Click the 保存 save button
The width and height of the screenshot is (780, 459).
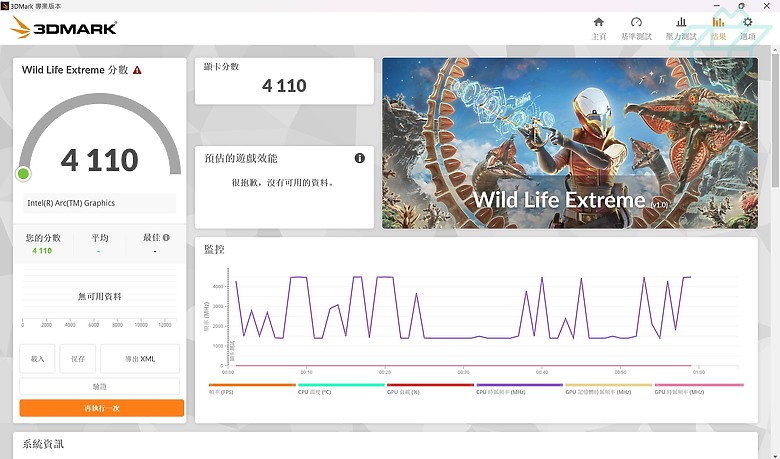pos(78,359)
